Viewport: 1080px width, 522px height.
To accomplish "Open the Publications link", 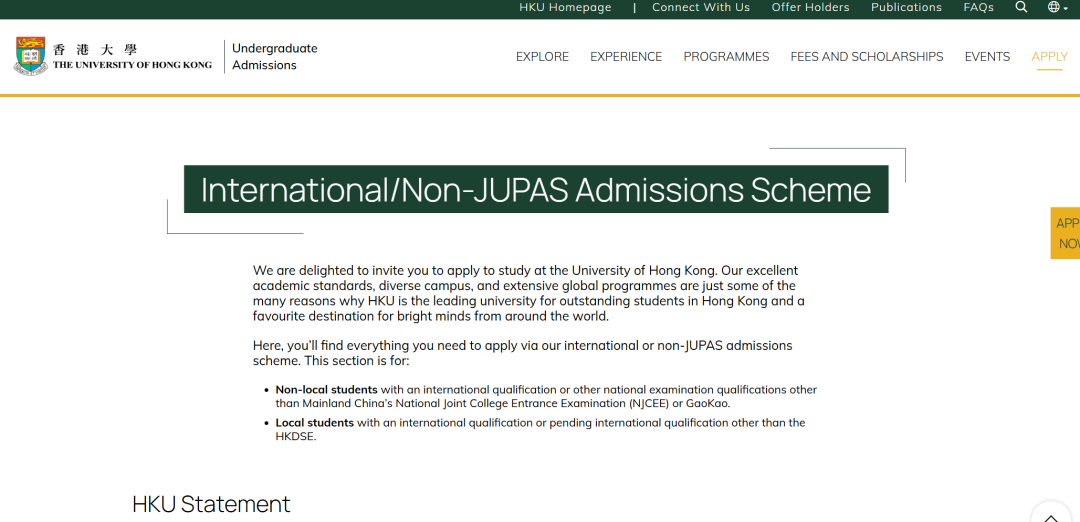I will point(906,8).
